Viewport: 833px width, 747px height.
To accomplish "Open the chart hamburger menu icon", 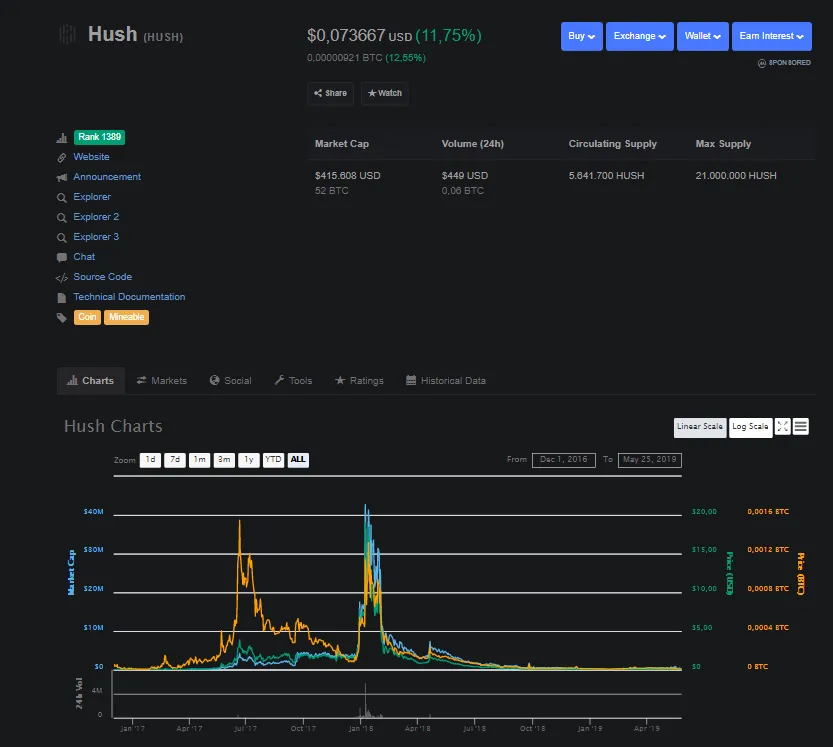I will tap(801, 427).
